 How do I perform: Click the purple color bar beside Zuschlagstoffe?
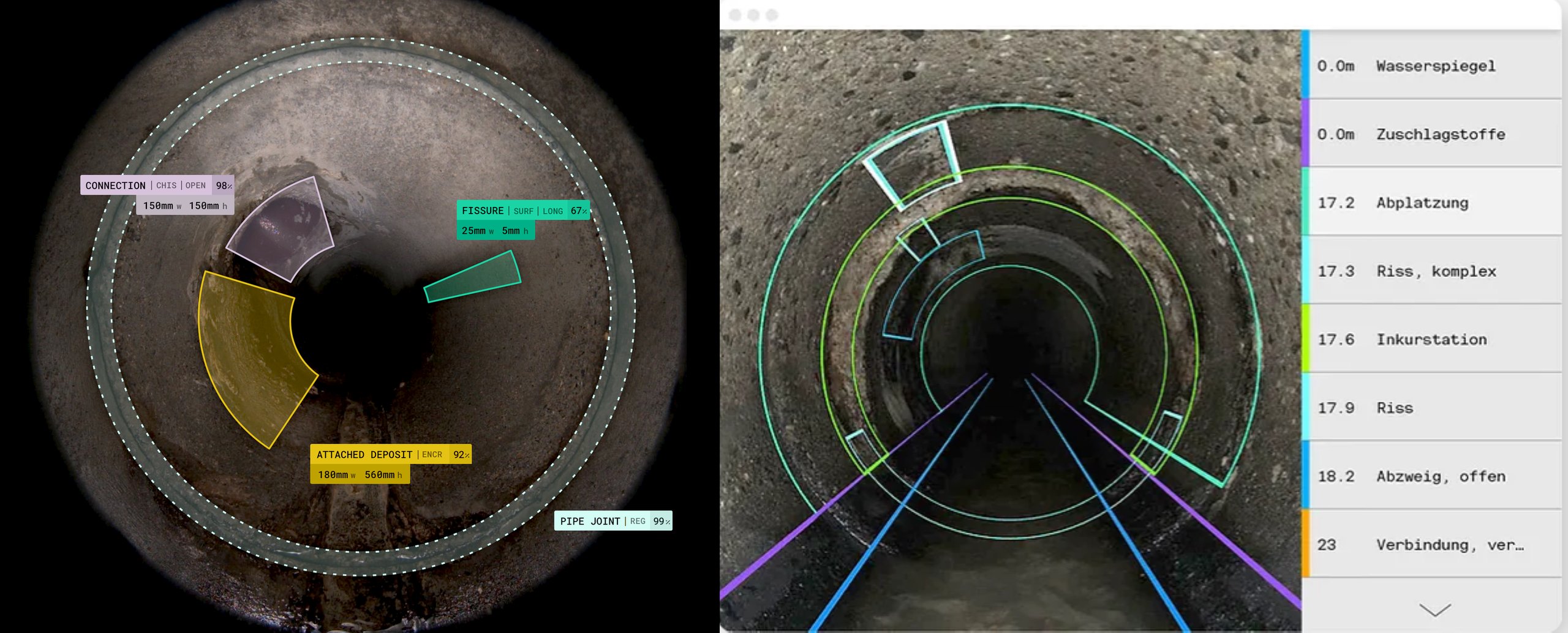click(x=1306, y=133)
